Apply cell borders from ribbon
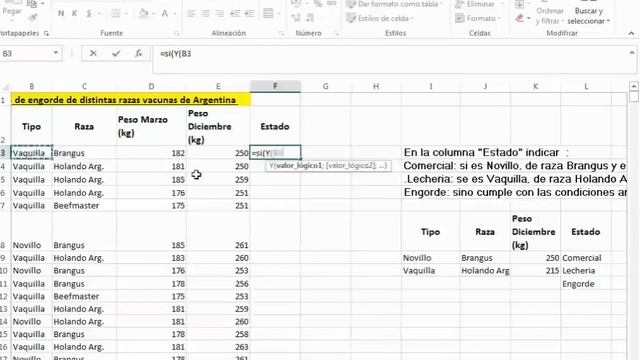This screenshot has width=640, height=360. [116, 13]
